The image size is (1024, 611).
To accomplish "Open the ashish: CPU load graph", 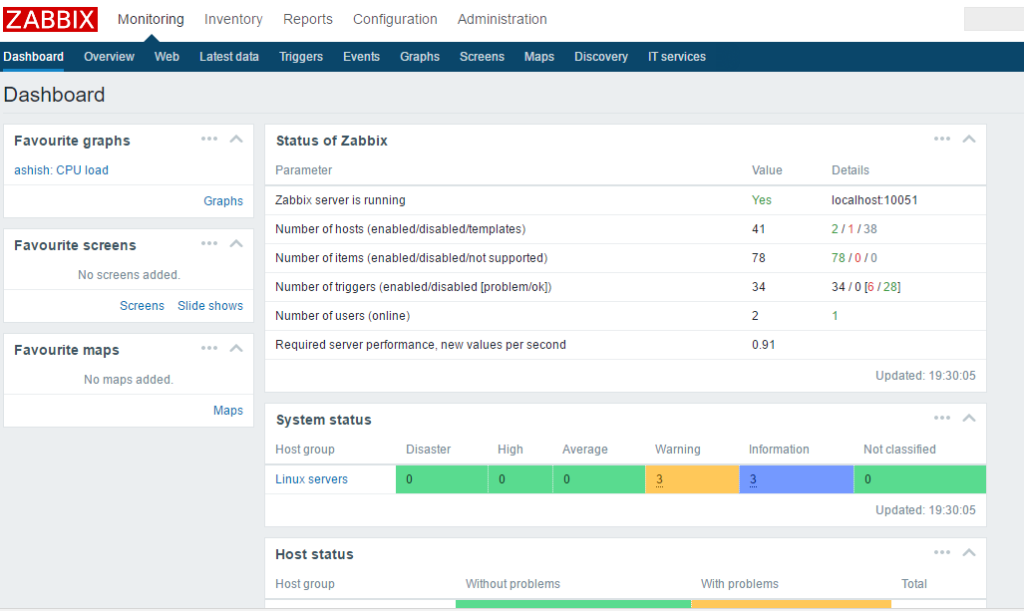I will pyautogui.click(x=60, y=170).
